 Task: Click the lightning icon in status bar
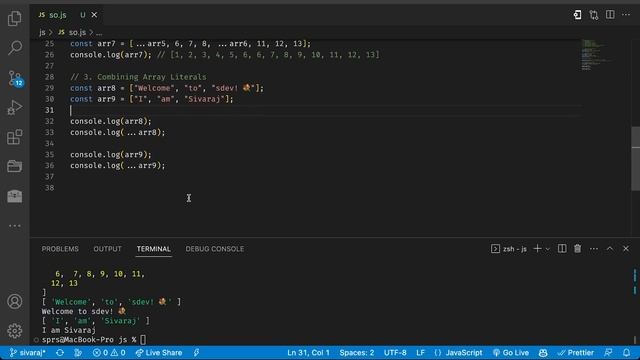[x=196, y=353]
